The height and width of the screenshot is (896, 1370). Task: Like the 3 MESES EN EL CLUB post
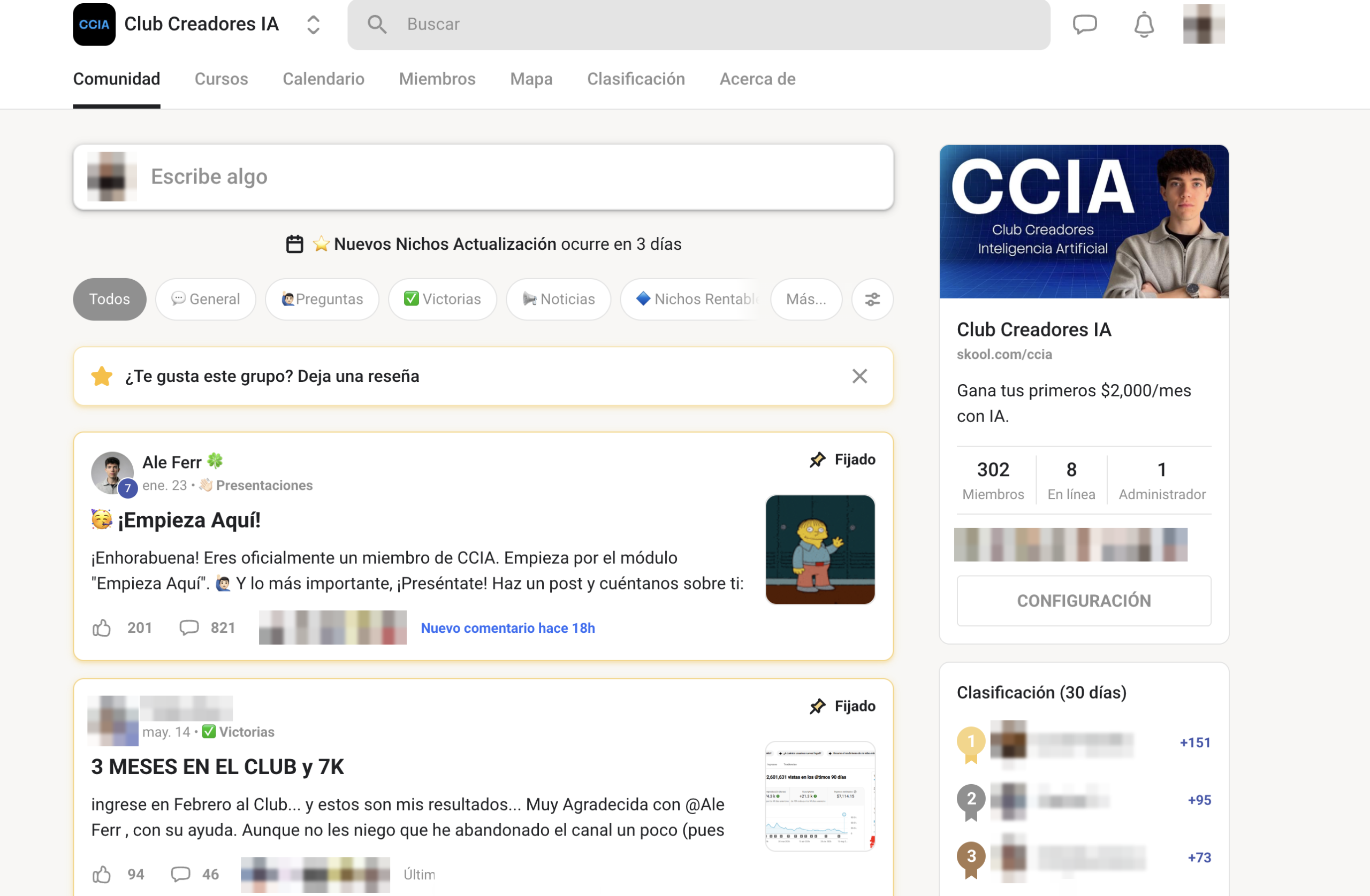[x=102, y=875]
